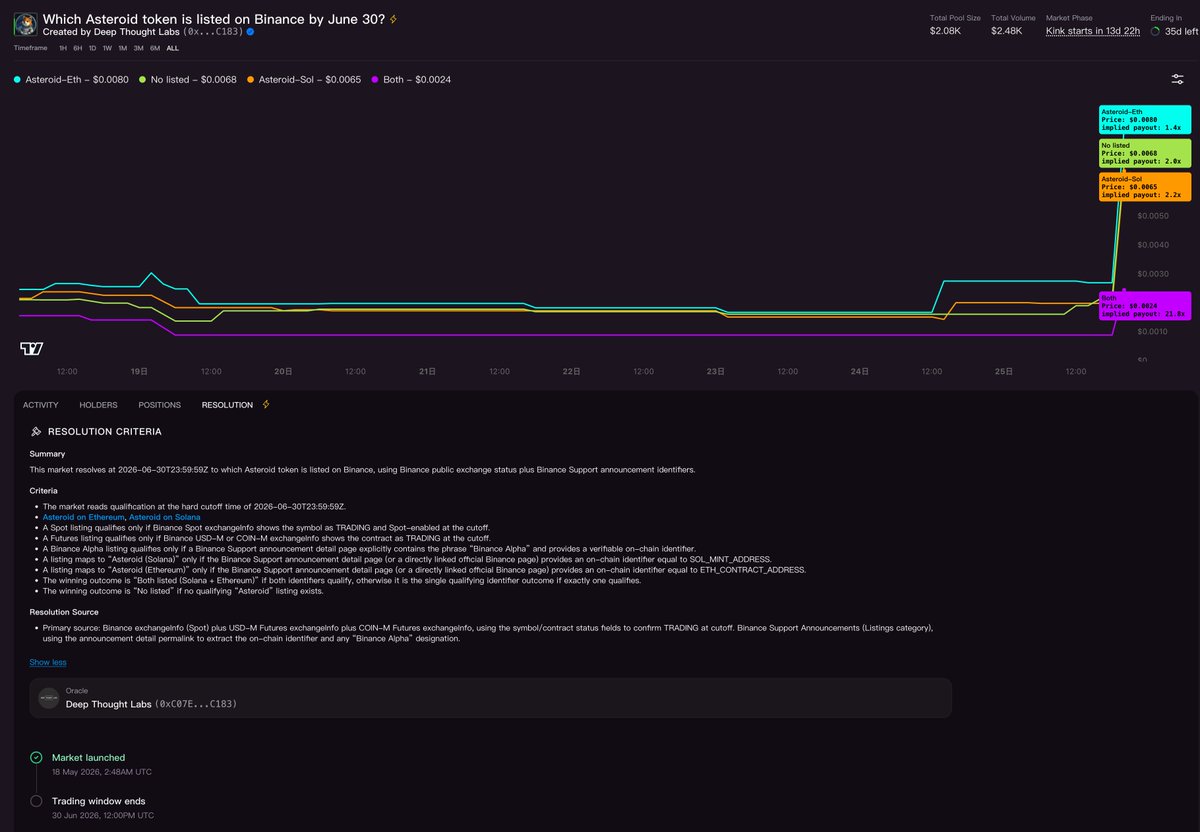This screenshot has width=1200, height=832.
Task: Click the empty circle beside Trading window ends
Action: pyautogui.click(x=36, y=801)
